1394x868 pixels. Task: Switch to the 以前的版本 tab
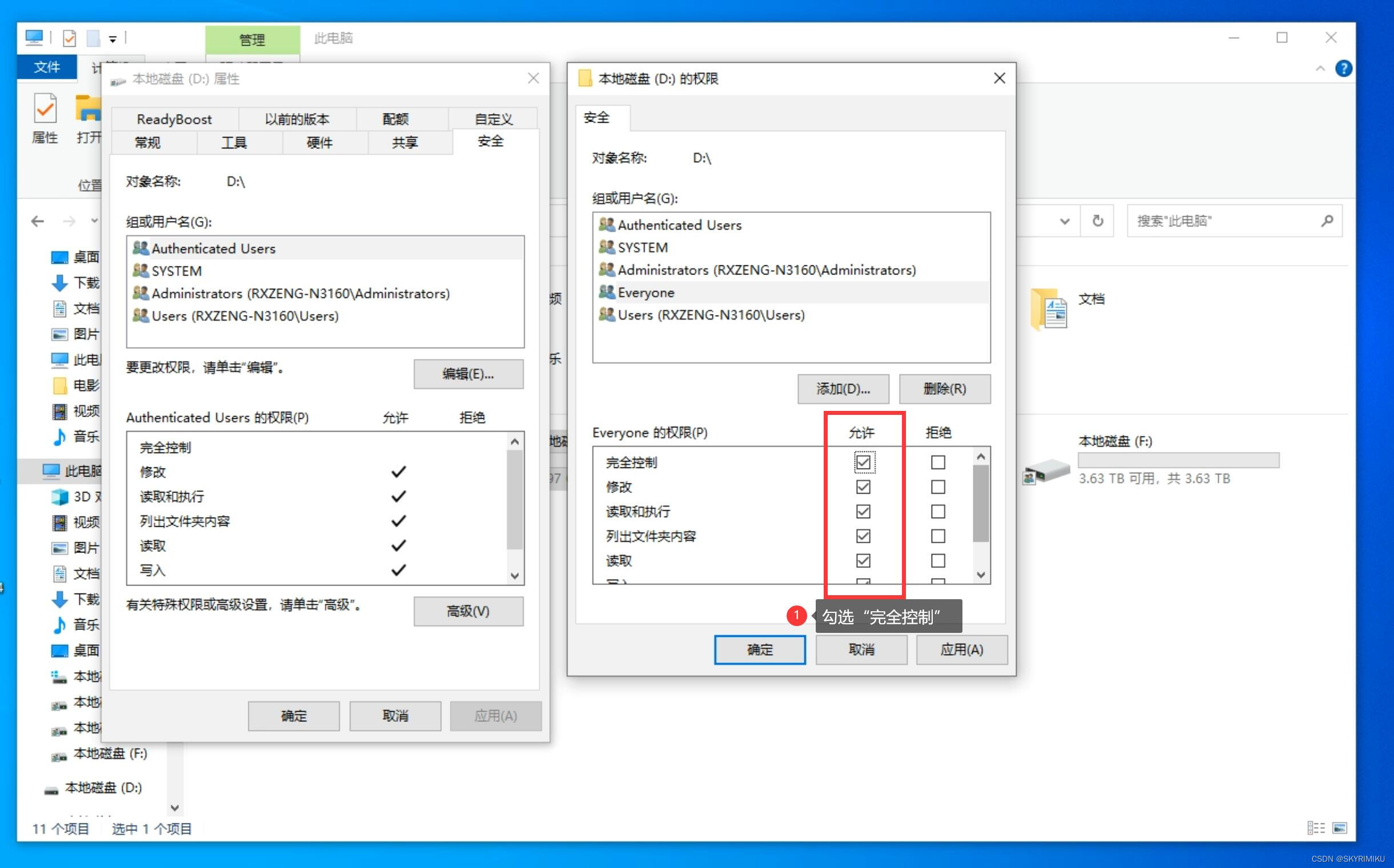[297, 119]
